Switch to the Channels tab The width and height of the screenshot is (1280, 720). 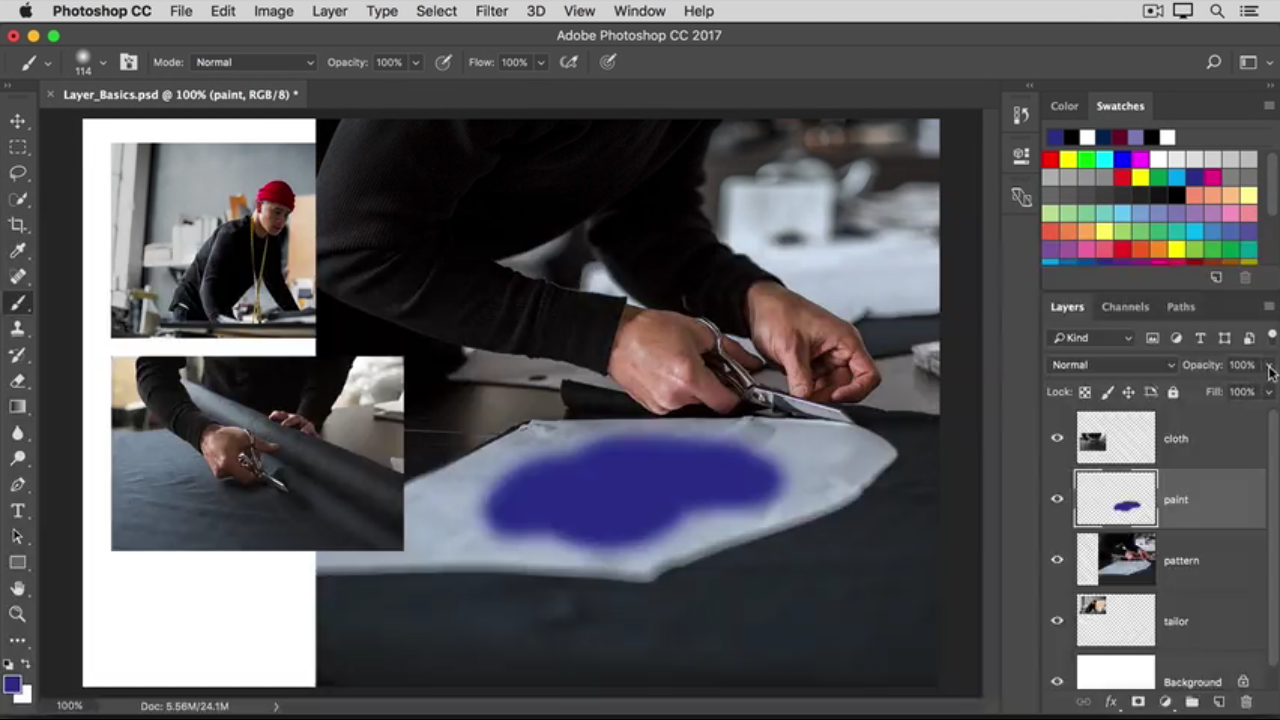(1125, 307)
